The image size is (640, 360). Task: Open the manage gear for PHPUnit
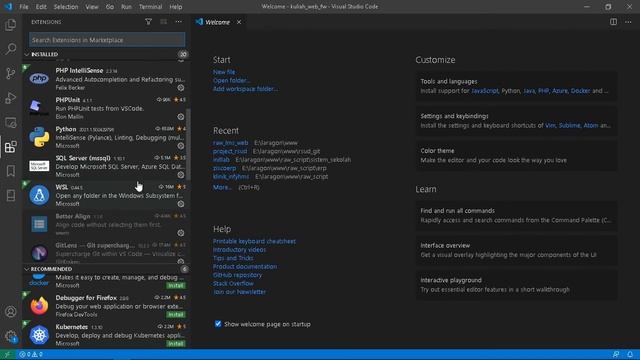tap(181, 117)
